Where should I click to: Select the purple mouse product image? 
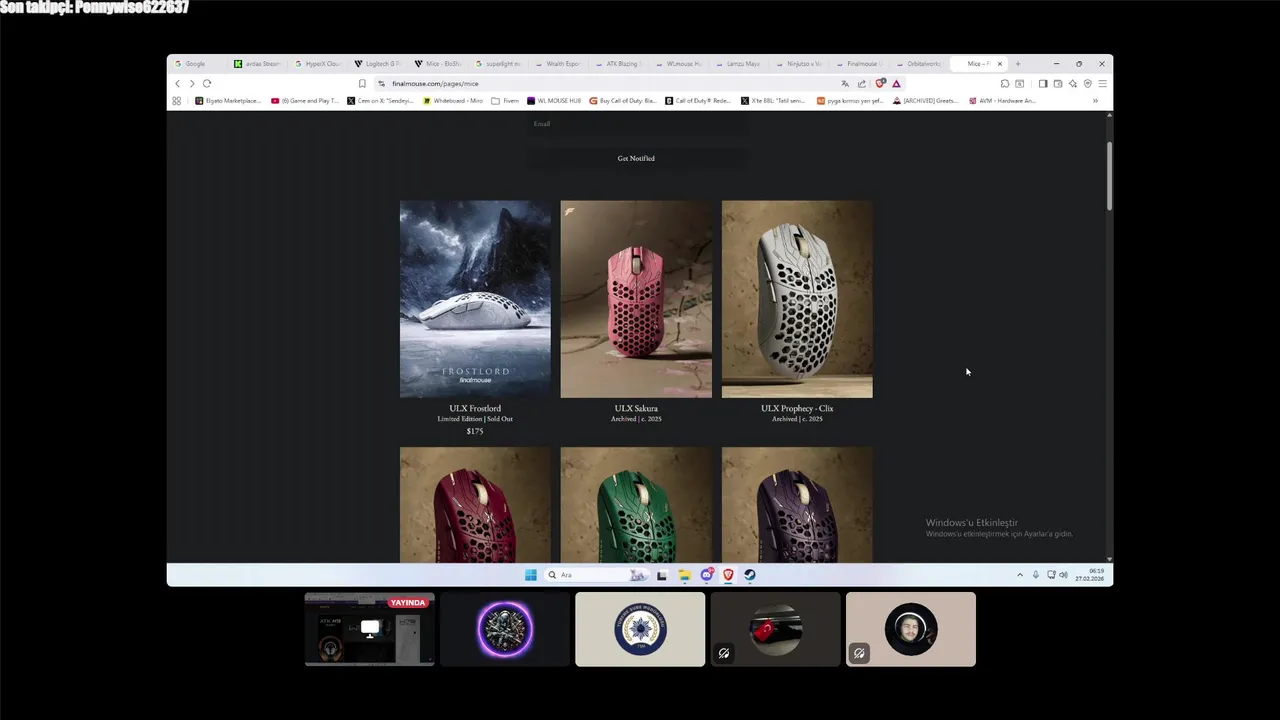click(797, 504)
